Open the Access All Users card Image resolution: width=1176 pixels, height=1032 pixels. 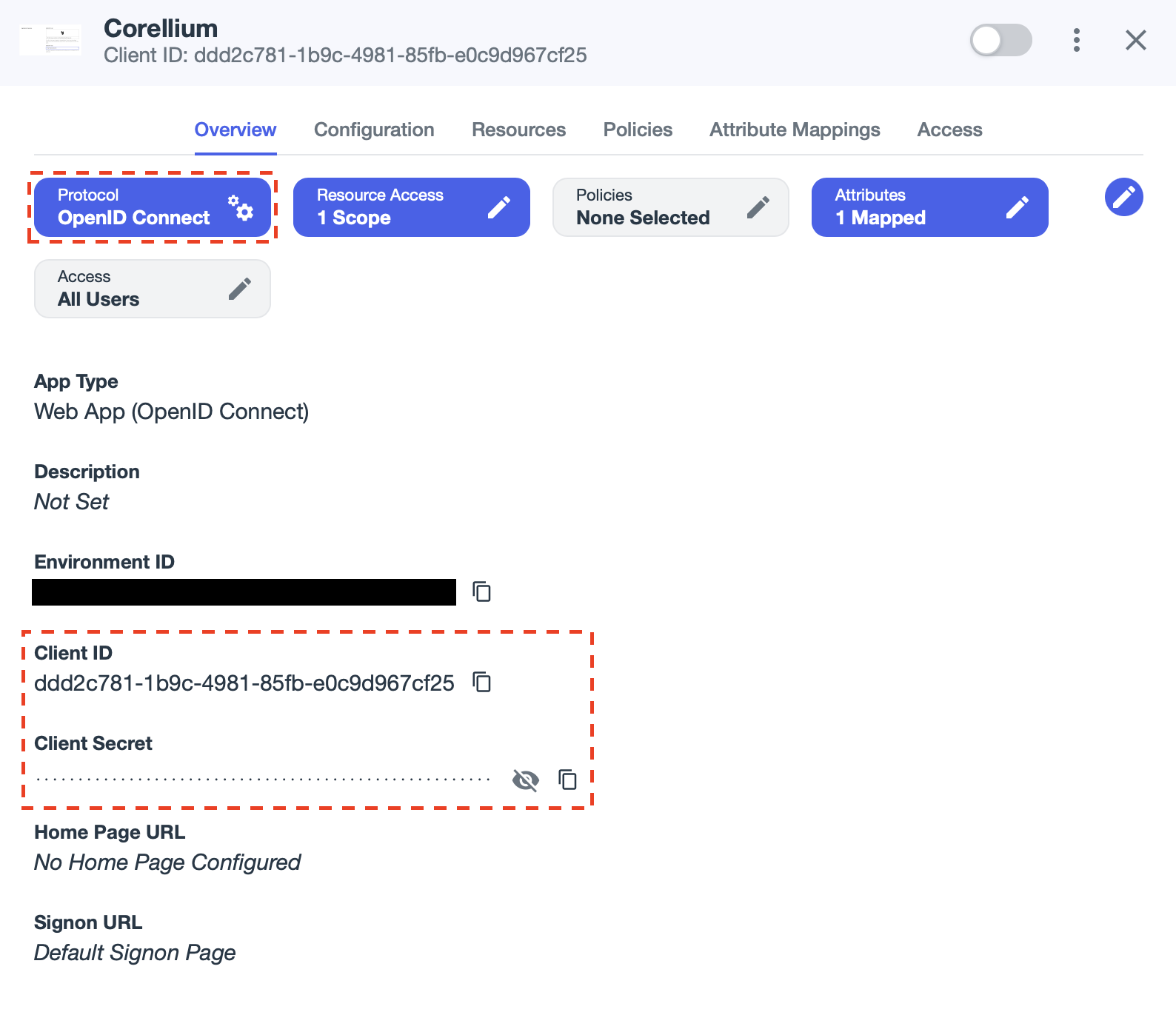[x=153, y=289]
